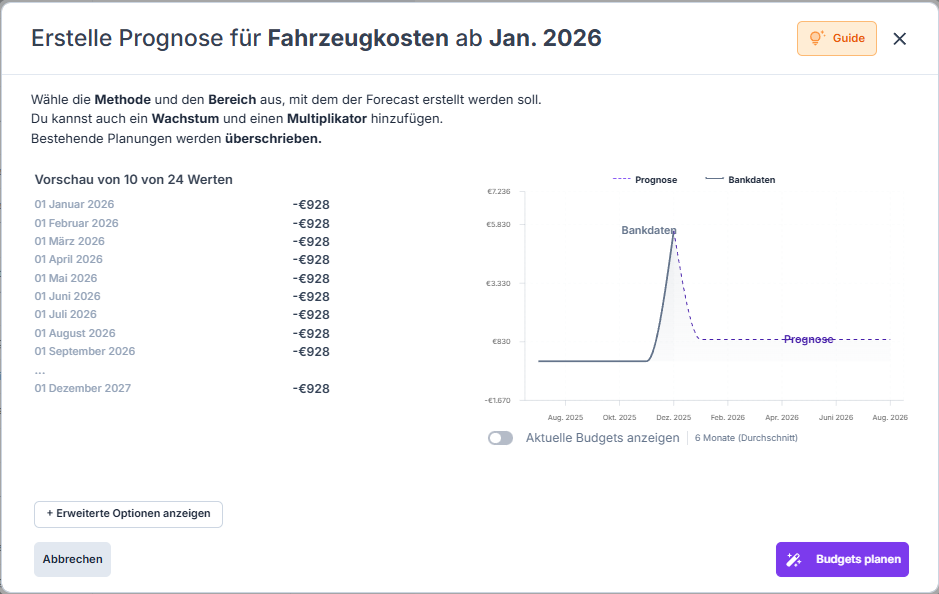This screenshot has width=939, height=594.
Task: Click the Dez. 2025 x-axis label
Action: click(x=673, y=417)
